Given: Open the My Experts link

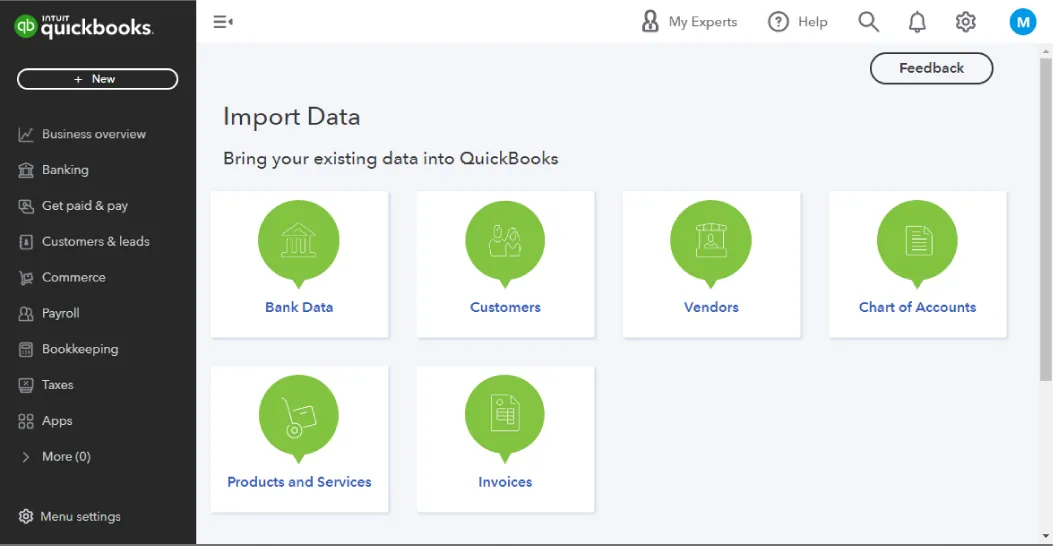Looking at the screenshot, I should [x=690, y=22].
